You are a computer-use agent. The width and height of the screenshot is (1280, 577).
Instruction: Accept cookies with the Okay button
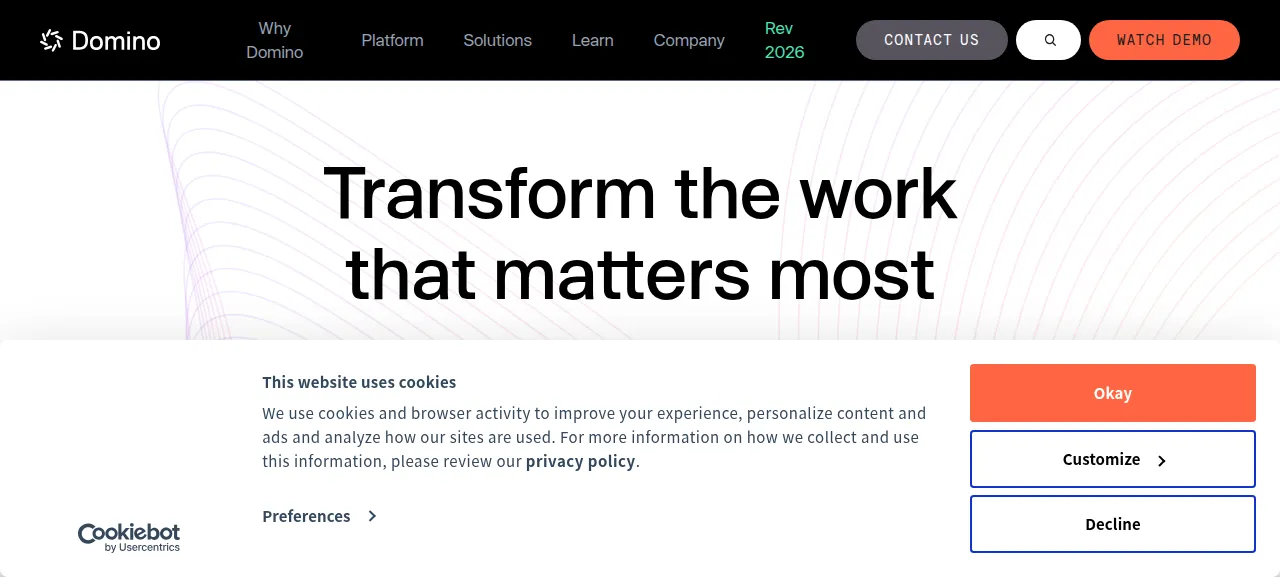pos(1113,393)
